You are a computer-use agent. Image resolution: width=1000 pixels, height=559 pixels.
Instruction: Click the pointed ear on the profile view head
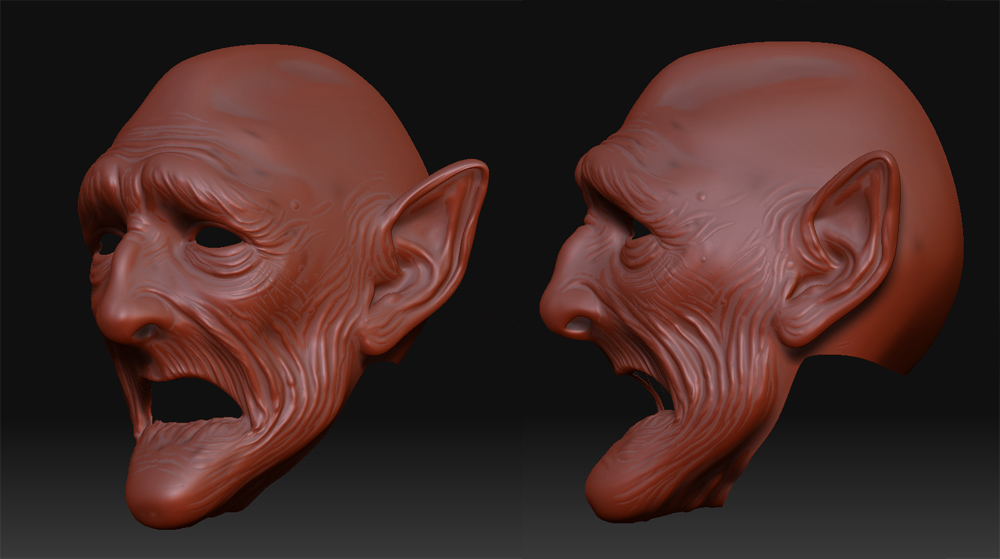click(837, 249)
